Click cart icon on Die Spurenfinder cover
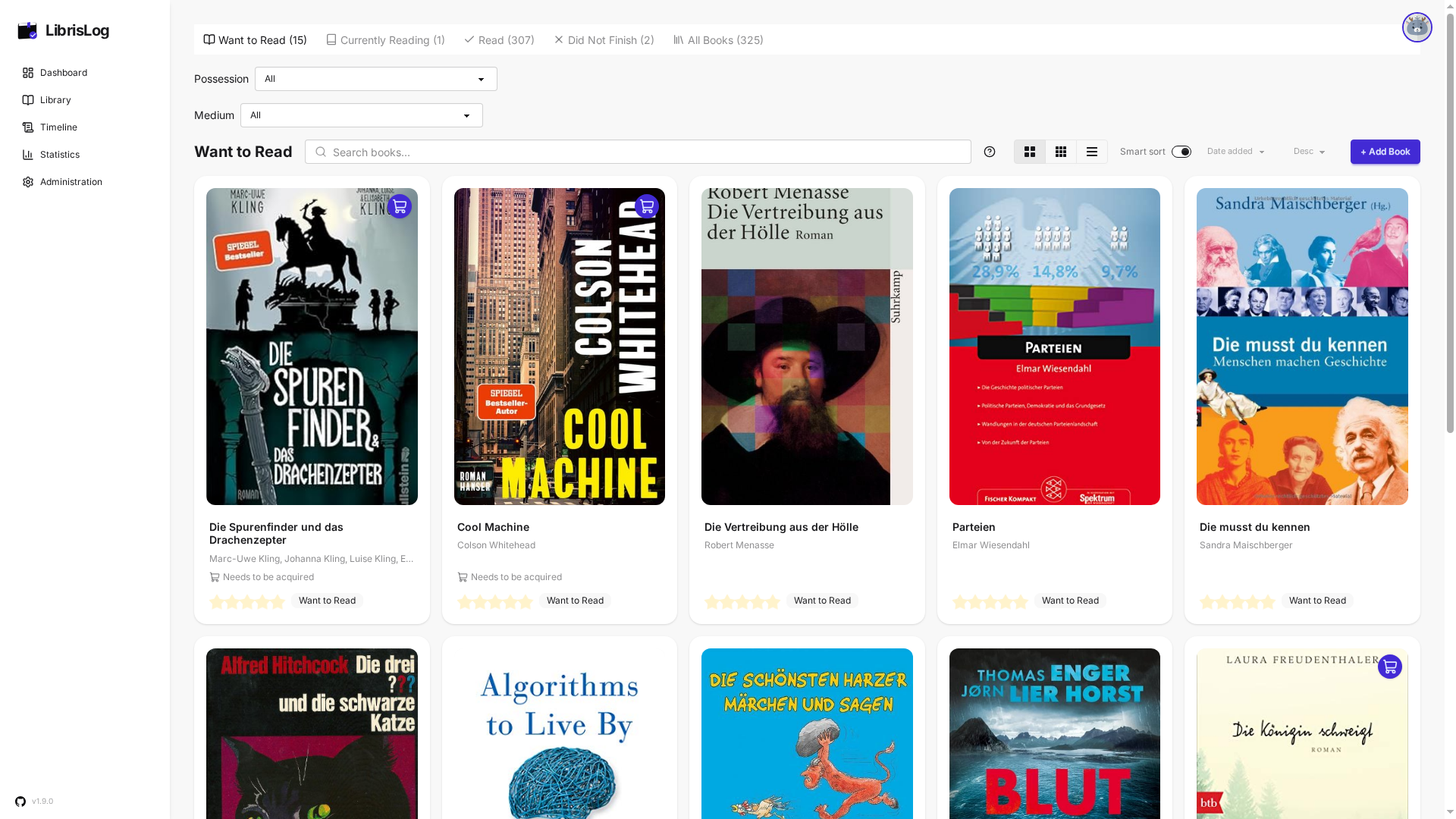 [x=400, y=206]
